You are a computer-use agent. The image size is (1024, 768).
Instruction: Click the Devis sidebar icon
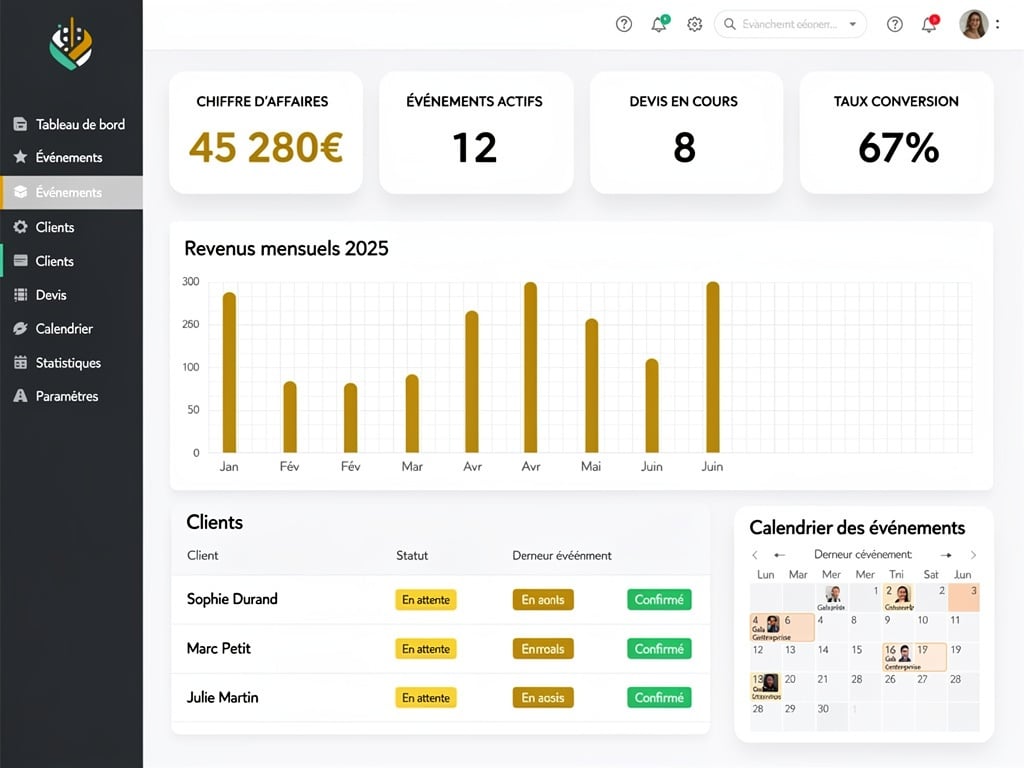pos(22,295)
